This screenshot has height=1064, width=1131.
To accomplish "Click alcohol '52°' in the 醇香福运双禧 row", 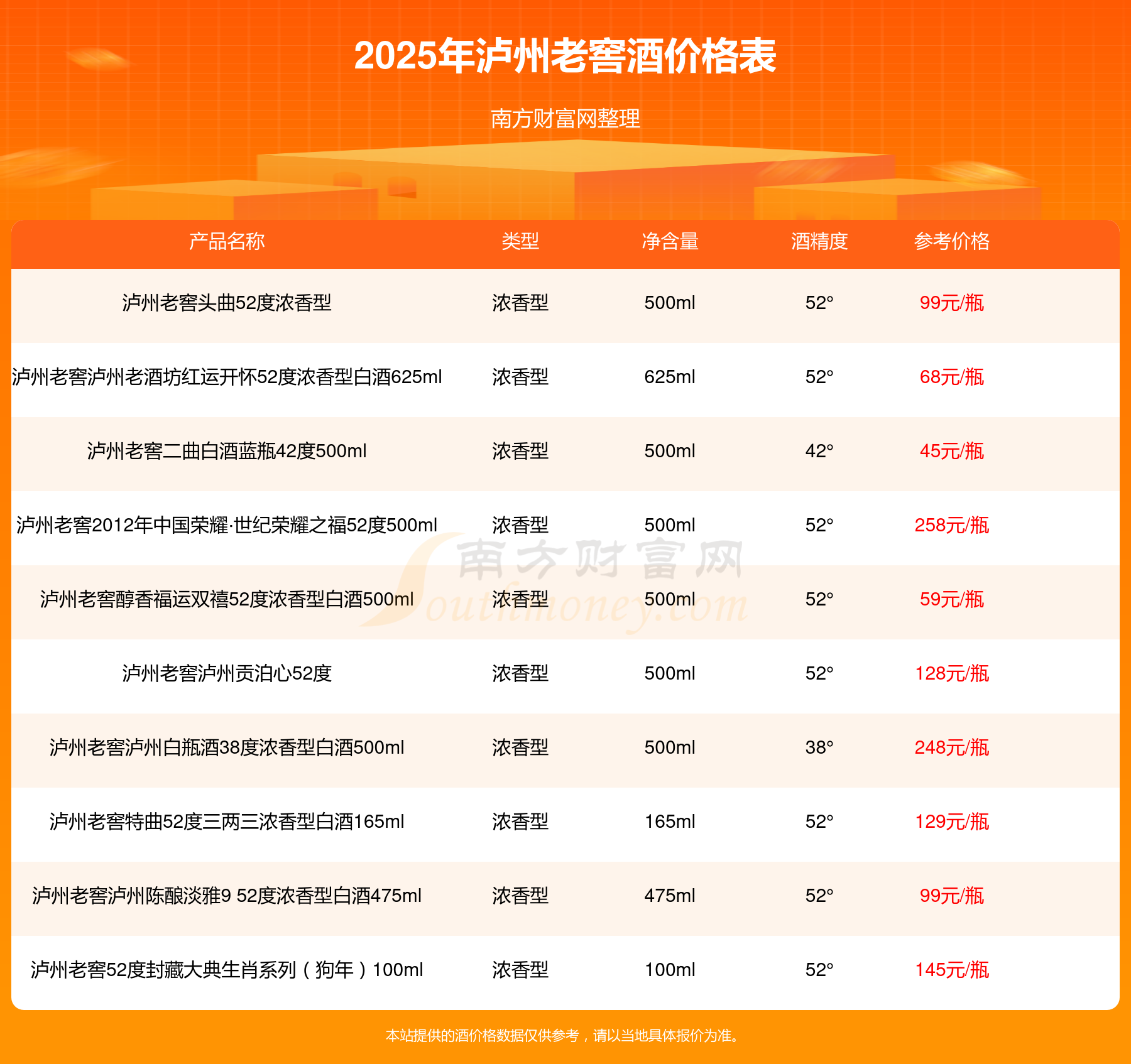I will click(819, 599).
